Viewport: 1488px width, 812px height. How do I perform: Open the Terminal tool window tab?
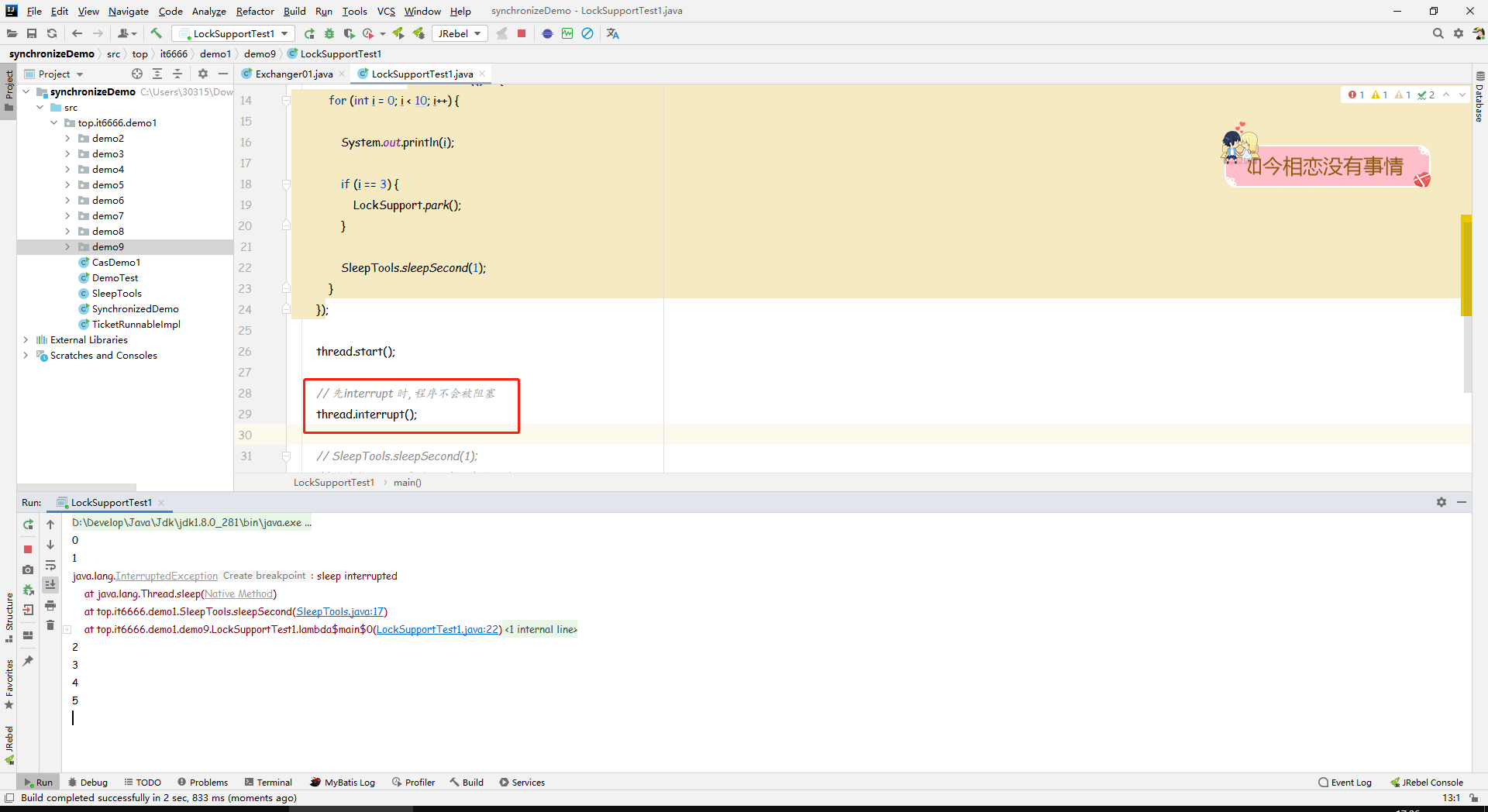click(268, 783)
